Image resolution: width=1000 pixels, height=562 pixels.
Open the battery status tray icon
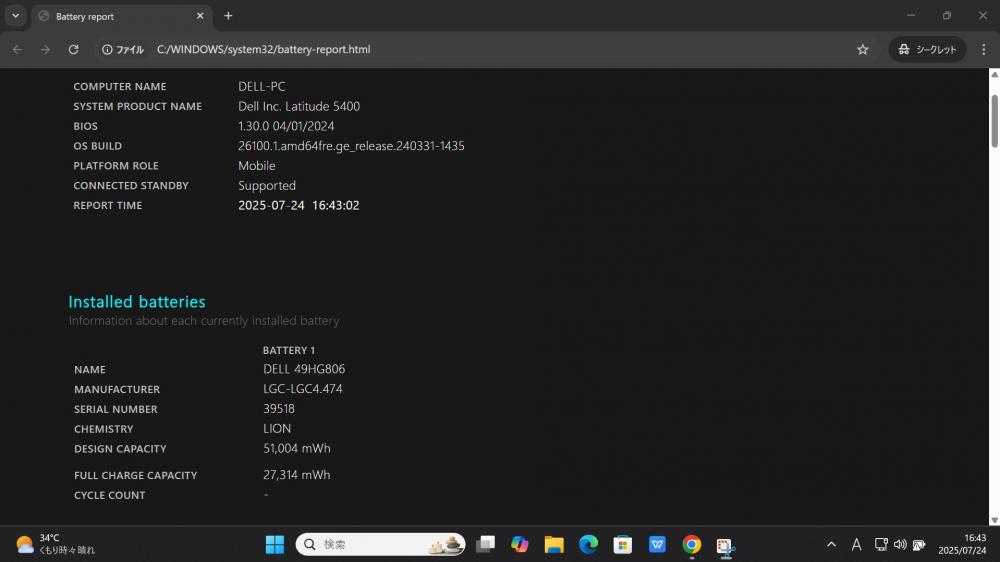(x=919, y=544)
